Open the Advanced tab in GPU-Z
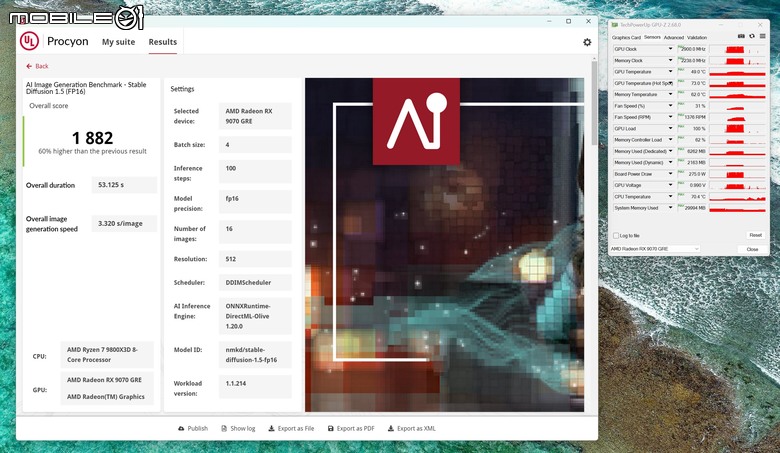Image resolution: width=780 pixels, height=453 pixels. (x=674, y=38)
